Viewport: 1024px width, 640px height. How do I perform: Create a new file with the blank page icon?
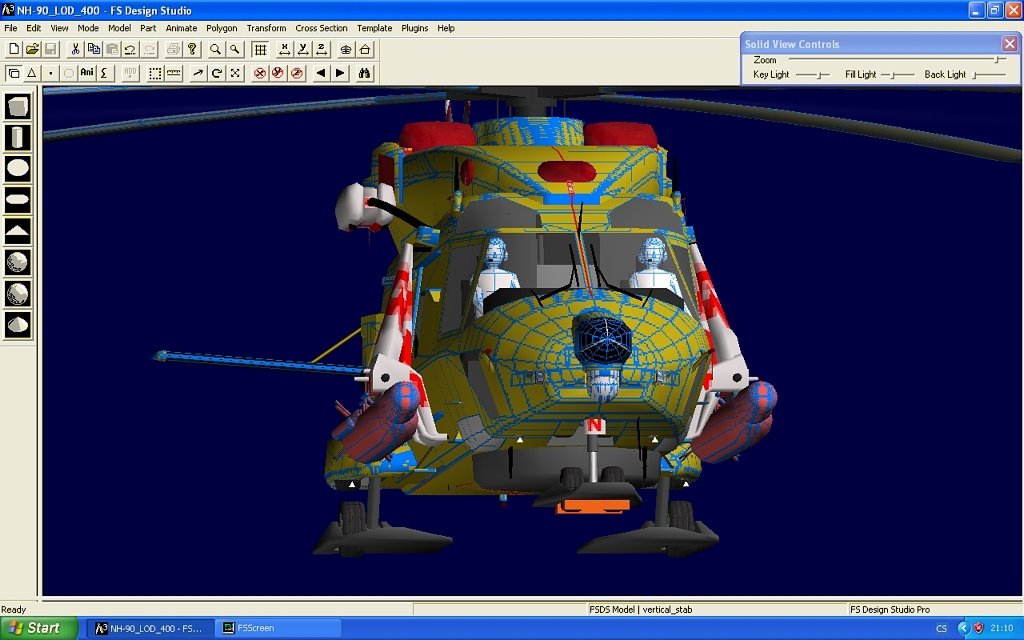point(14,49)
